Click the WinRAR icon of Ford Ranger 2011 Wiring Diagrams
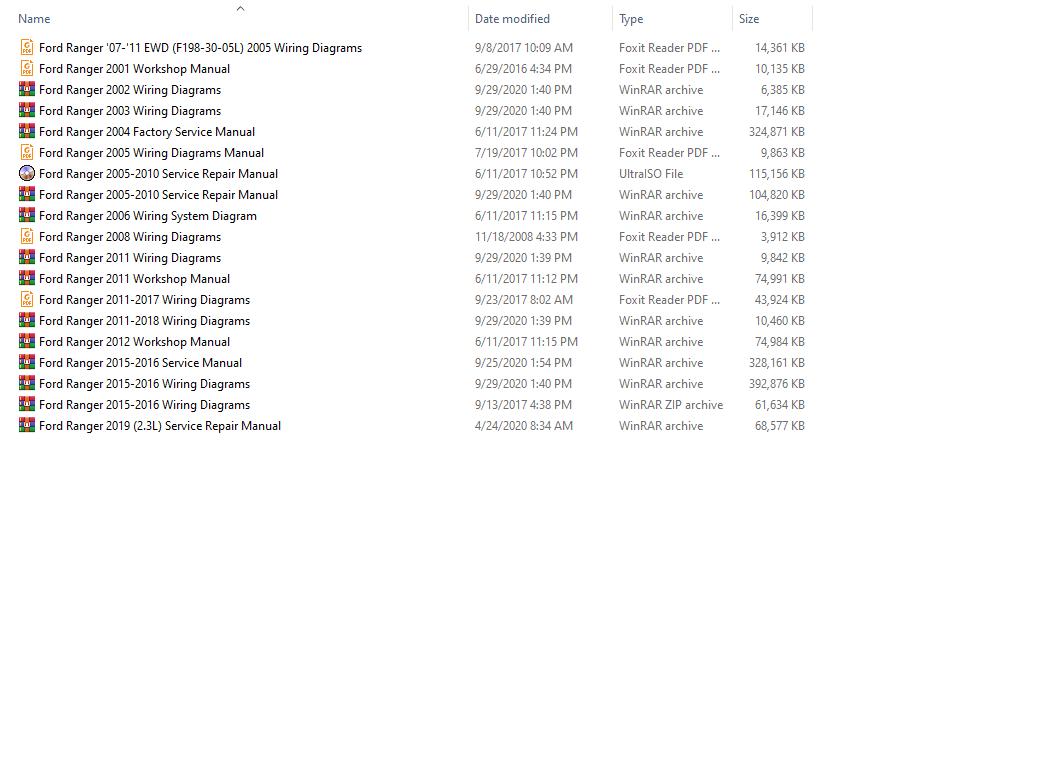1043x780 pixels. [x=27, y=257]
